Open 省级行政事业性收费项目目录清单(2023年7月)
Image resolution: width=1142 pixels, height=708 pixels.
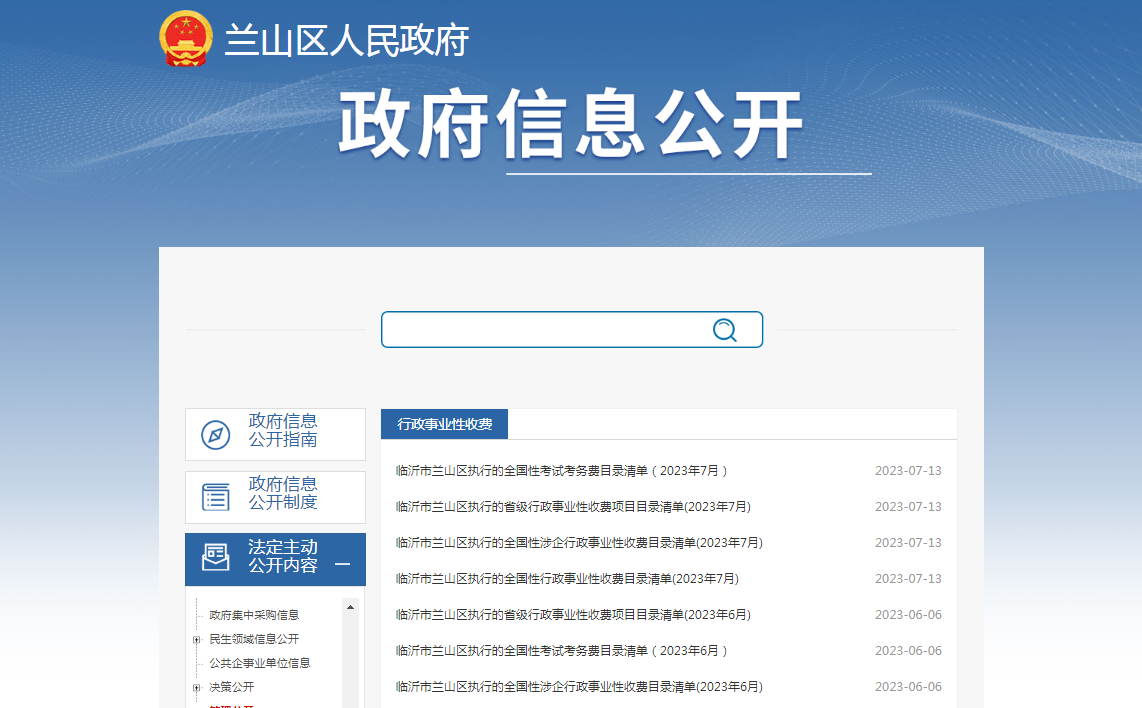tap(573, 507)
